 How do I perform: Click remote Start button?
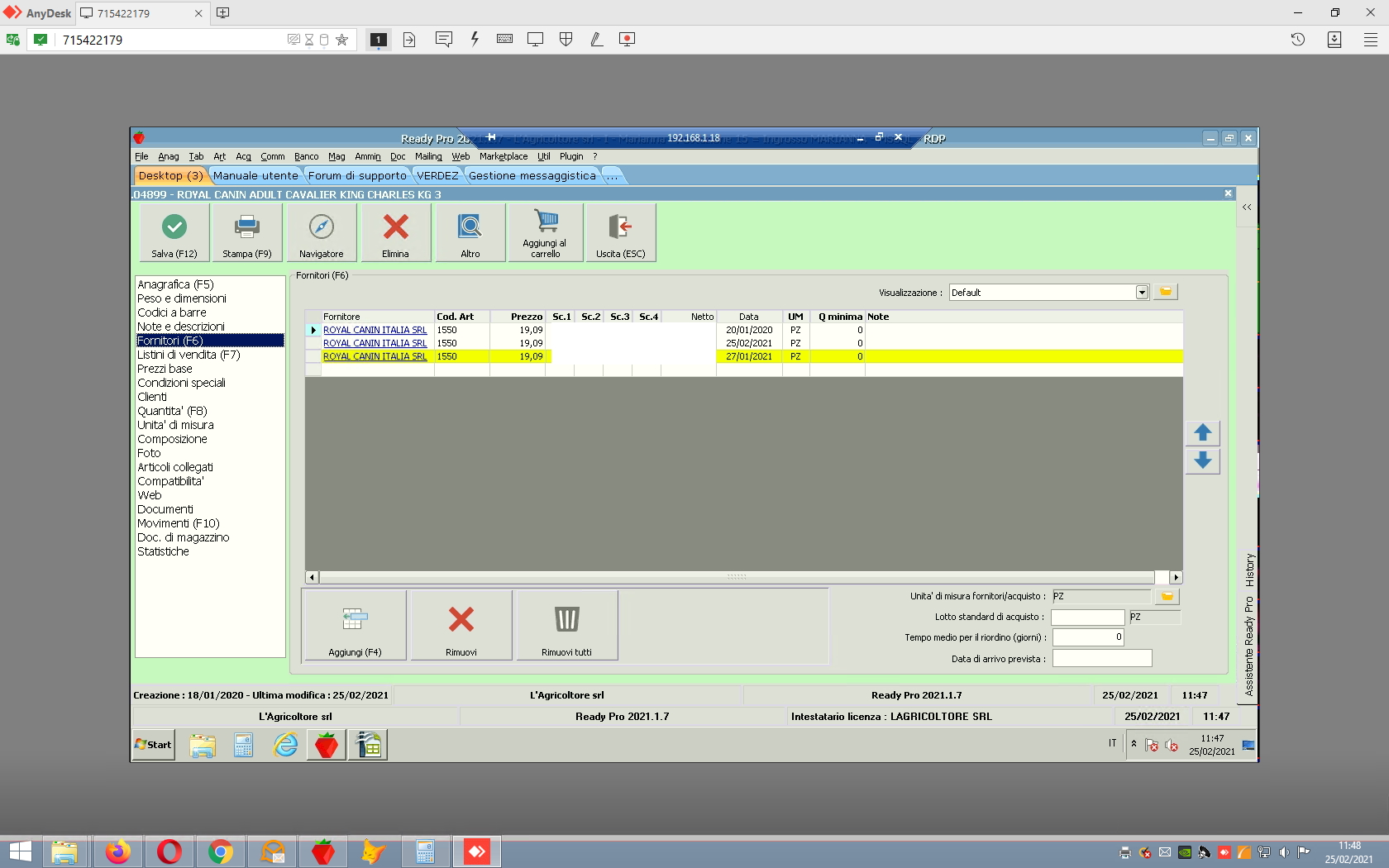click(x=154, y=744)
